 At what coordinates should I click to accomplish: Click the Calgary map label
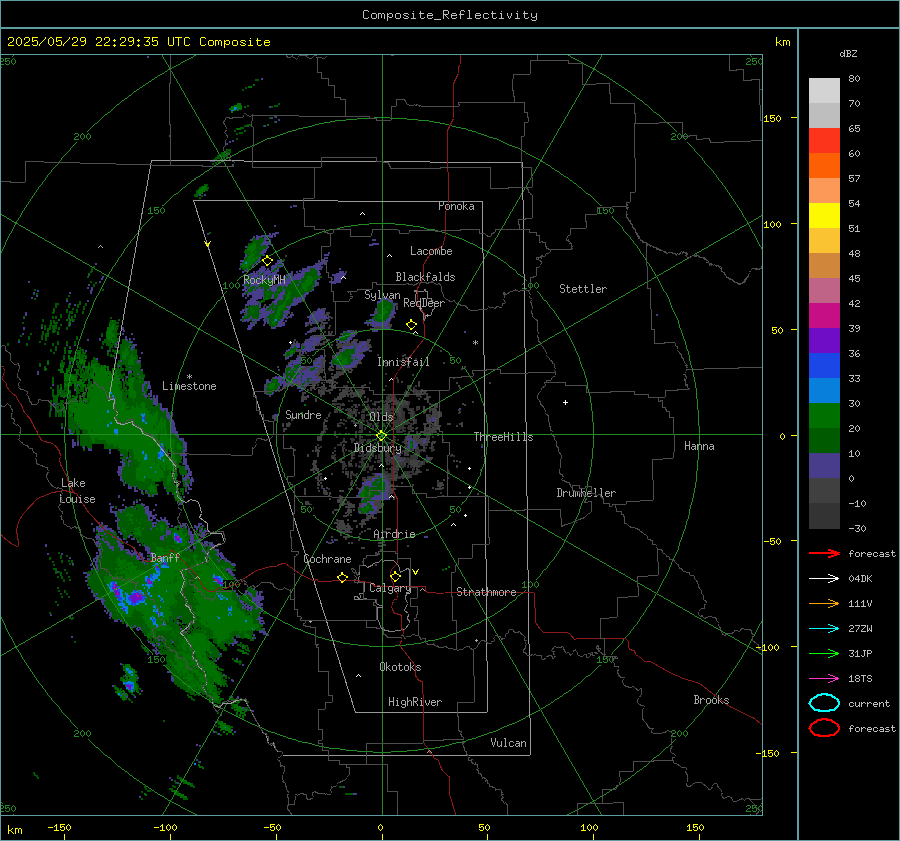point(390,588)
